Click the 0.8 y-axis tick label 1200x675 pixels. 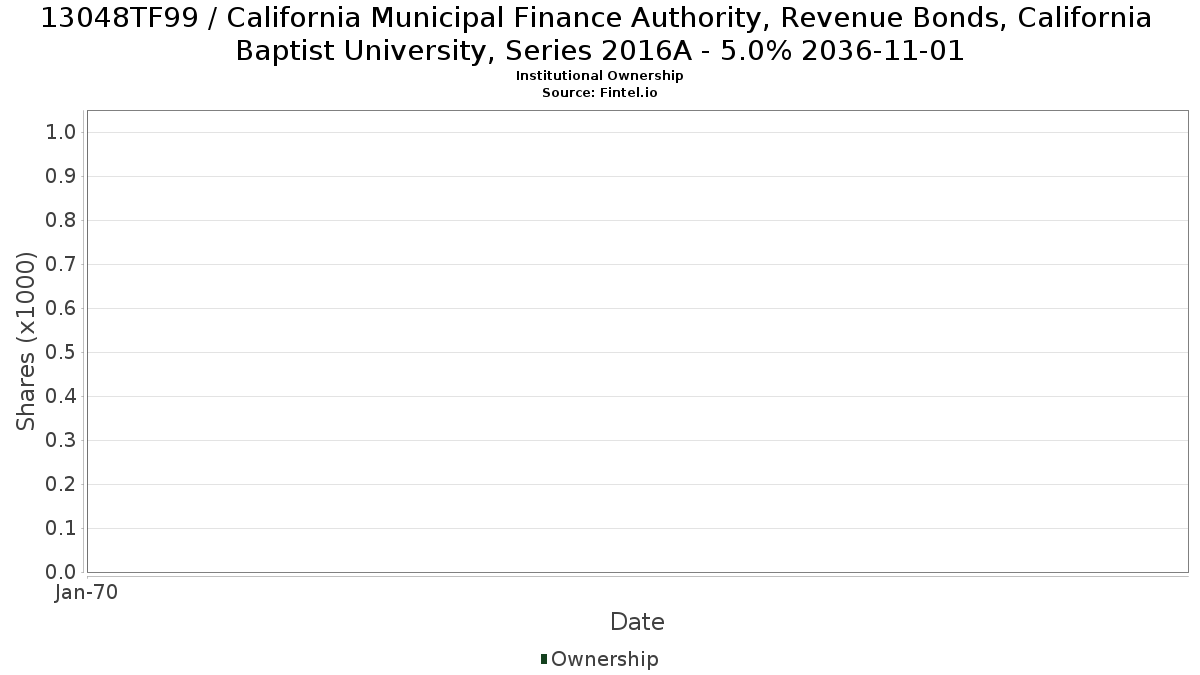pos(62,221)
